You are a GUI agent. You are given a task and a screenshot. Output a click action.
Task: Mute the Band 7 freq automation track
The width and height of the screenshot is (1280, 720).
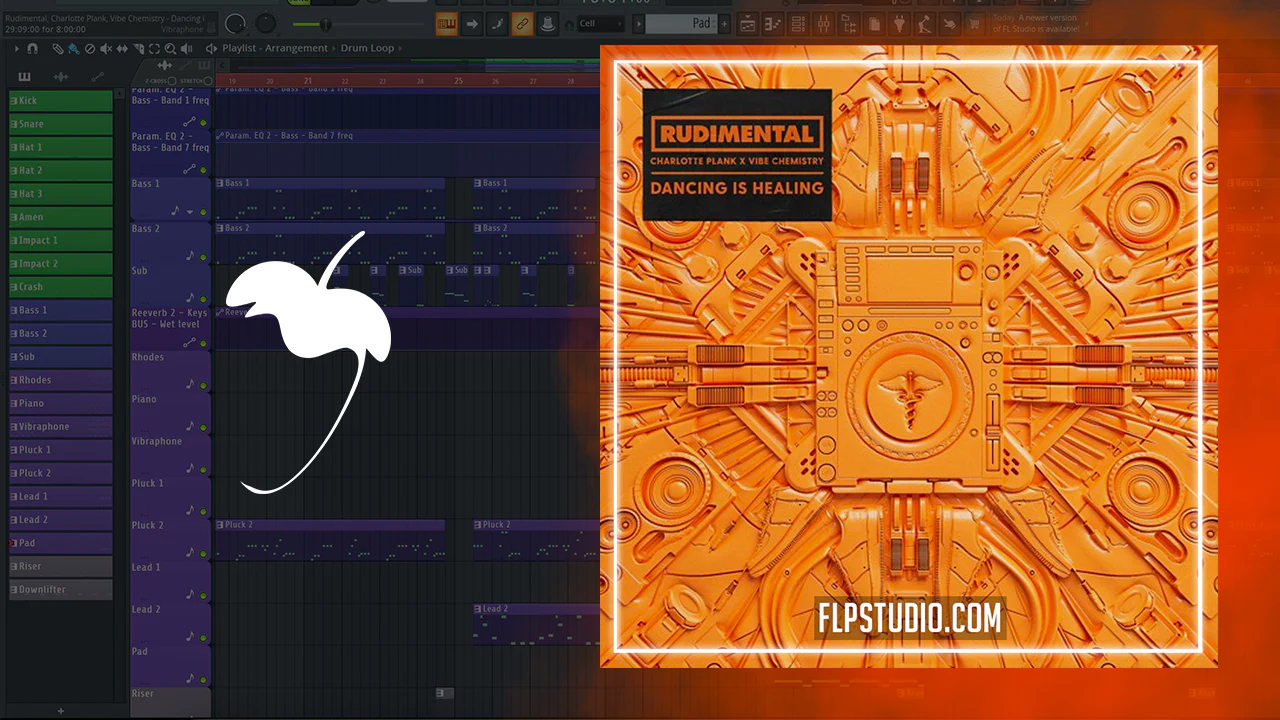pyautogui.click(x=204, y=169)
